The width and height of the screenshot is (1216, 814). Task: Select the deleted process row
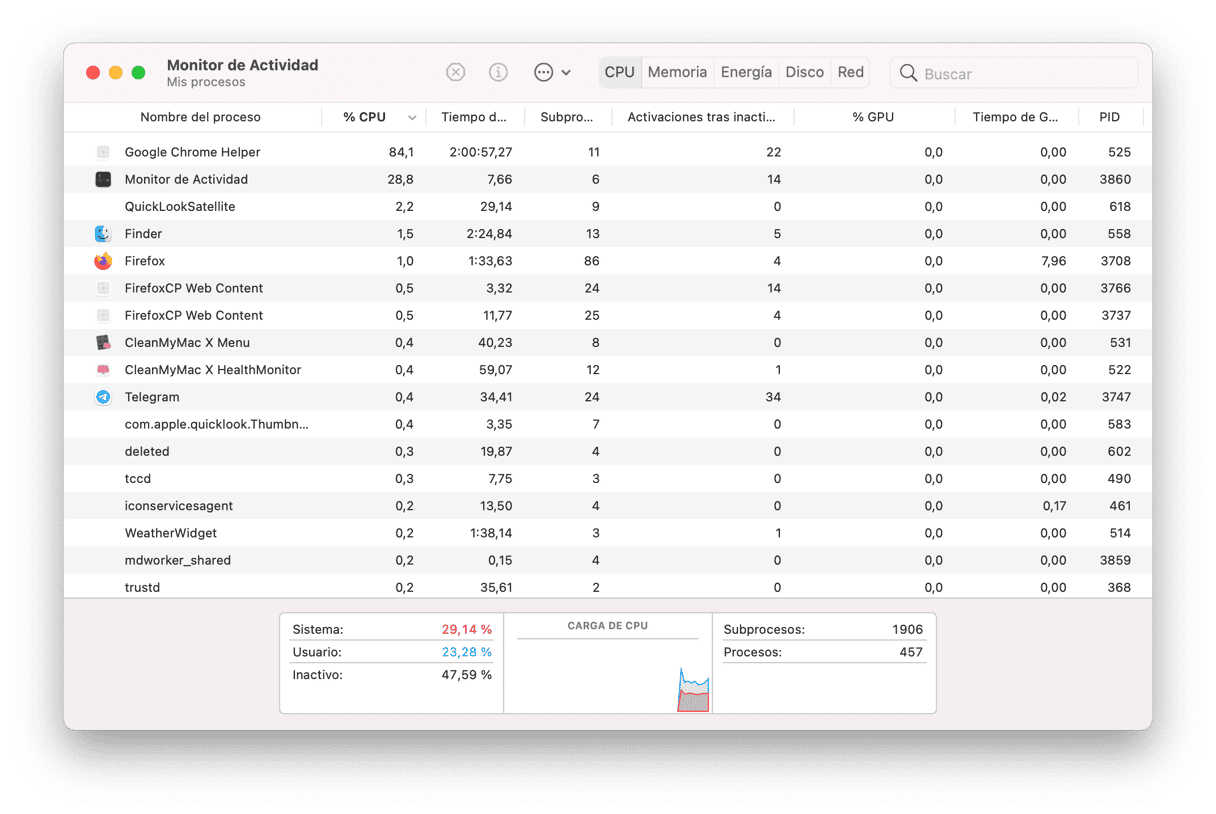pyautogui.click(x=608, y=451)
